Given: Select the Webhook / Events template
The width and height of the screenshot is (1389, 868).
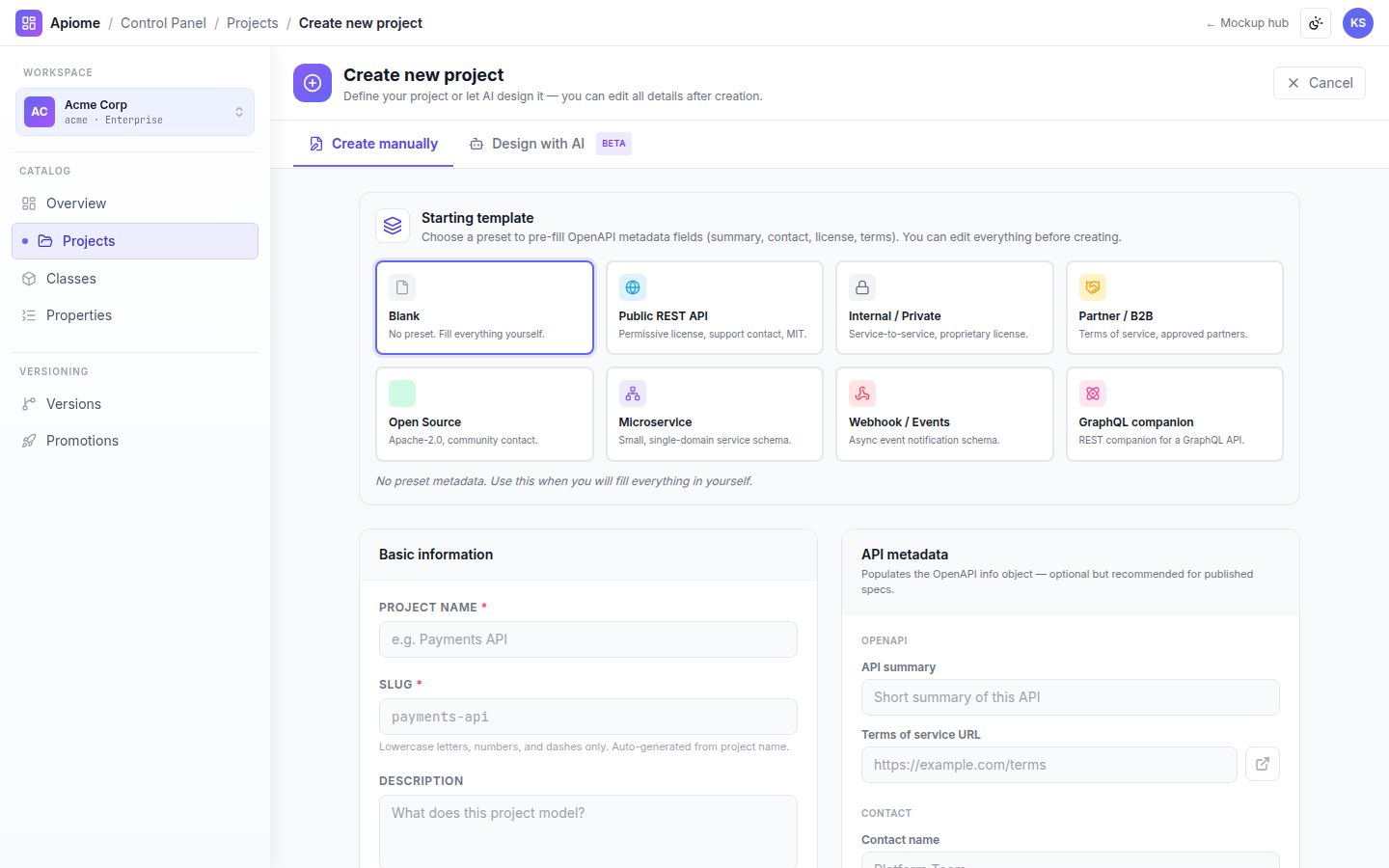Looking at the screenshot, I should pyautogui.click(x=944, y=414).
